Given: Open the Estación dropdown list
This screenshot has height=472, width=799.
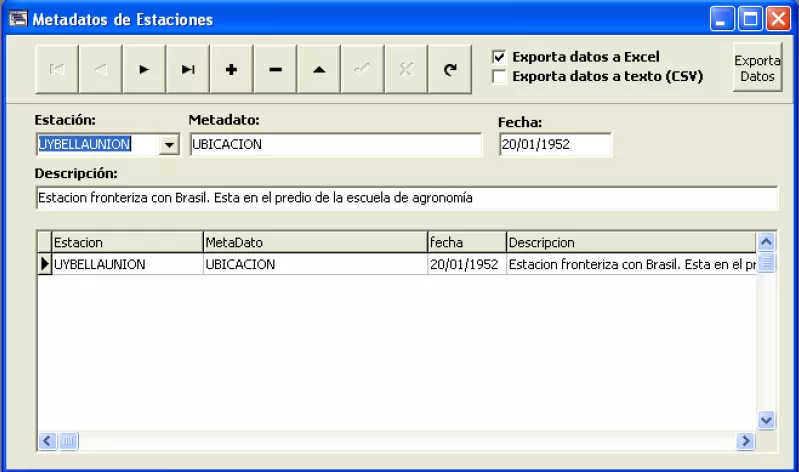Looking at the screenshot, I should pos(169,145).
